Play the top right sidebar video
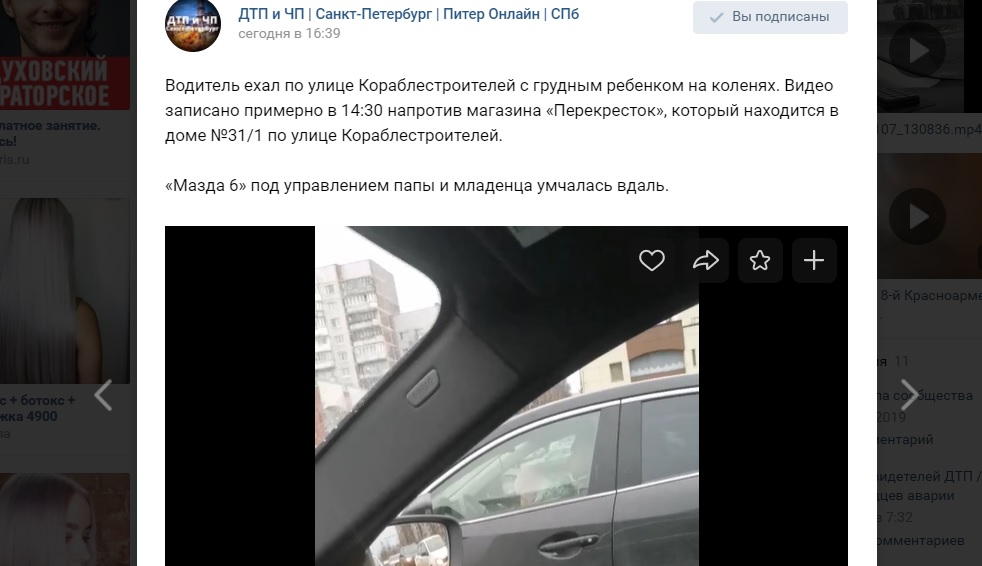This screenshot has height=566, width=982. [x=918, y=51]
